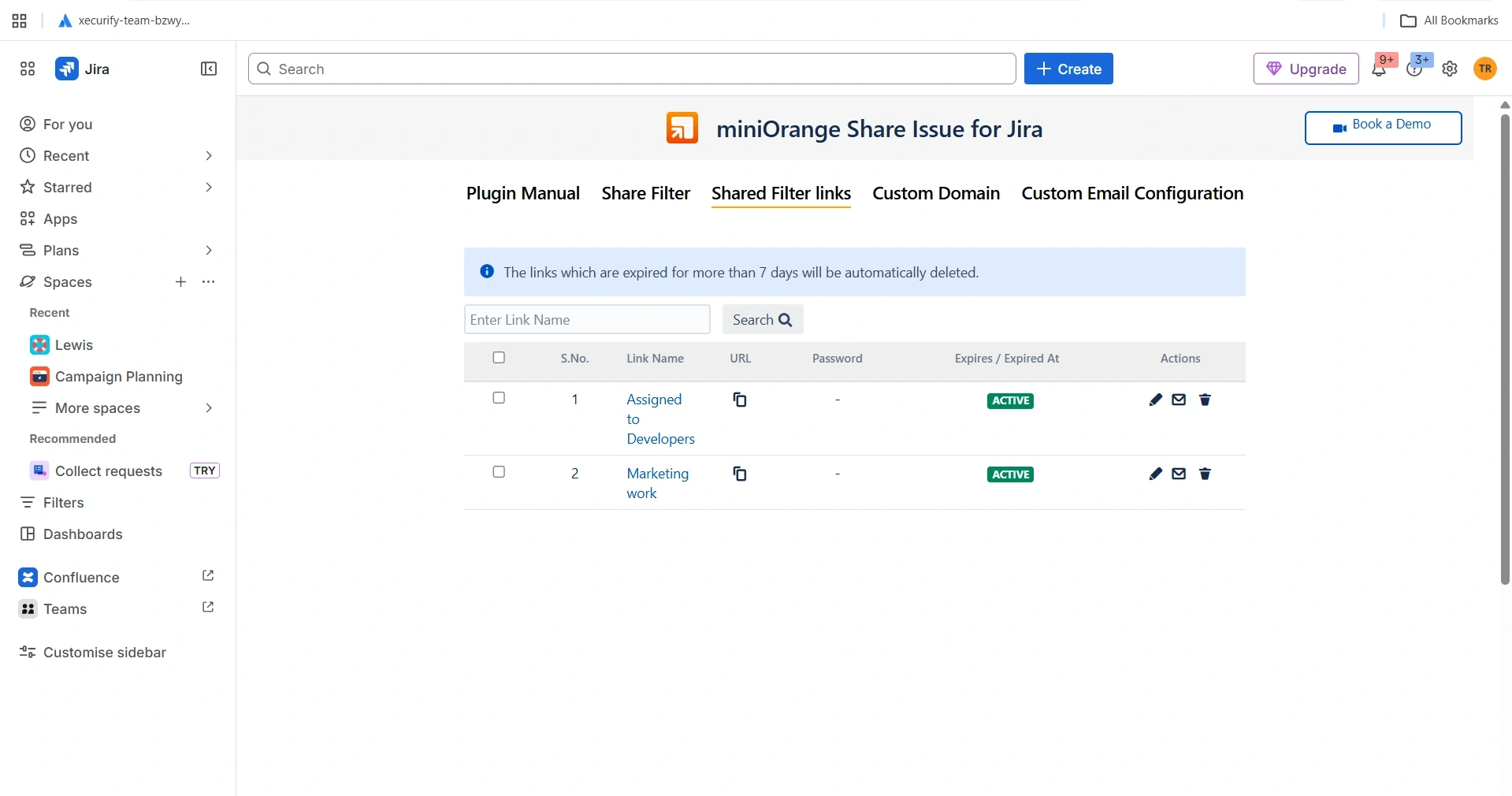1512x796 pixels.
Task: Click the info icon in the banner
Action: click(487, 272)
